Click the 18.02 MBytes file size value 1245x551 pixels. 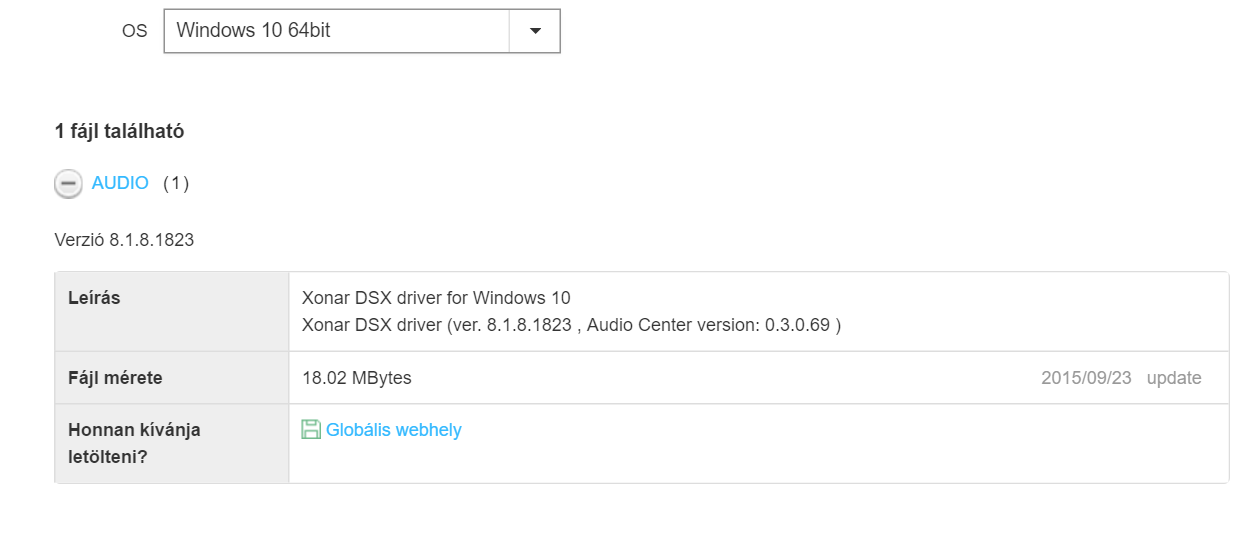tap(357, 378)
